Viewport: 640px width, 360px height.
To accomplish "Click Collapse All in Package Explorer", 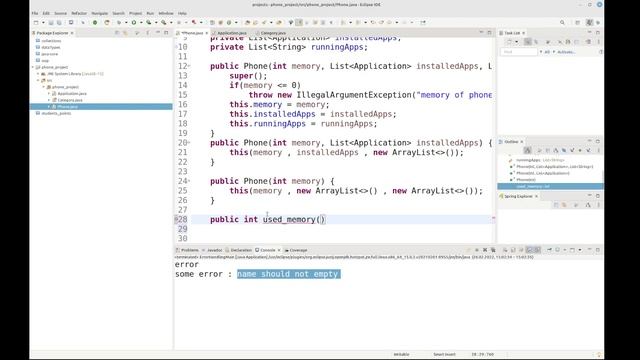I will coord(117,33).
